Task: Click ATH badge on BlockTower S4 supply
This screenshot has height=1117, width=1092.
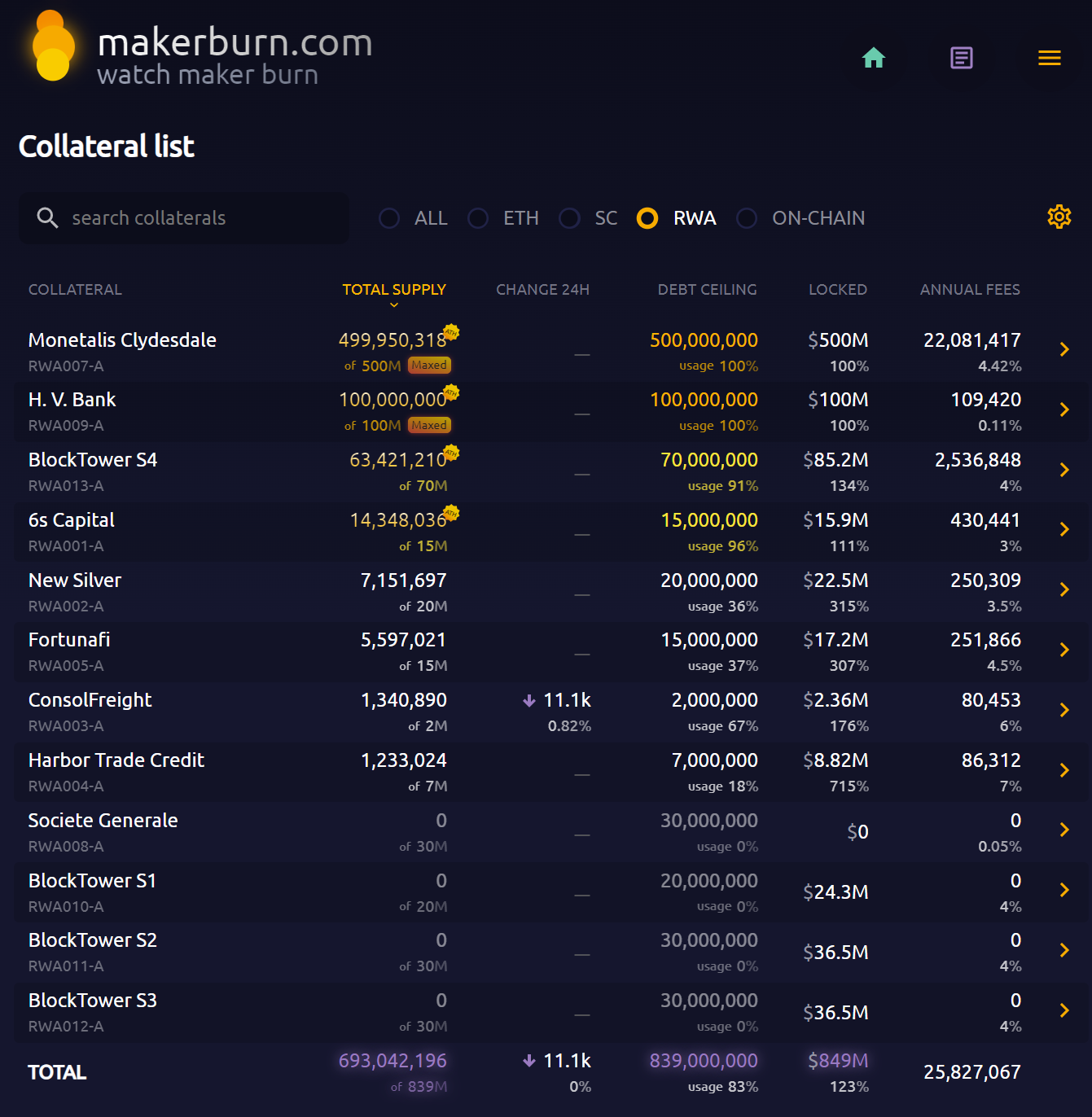Action: point(451,453)
